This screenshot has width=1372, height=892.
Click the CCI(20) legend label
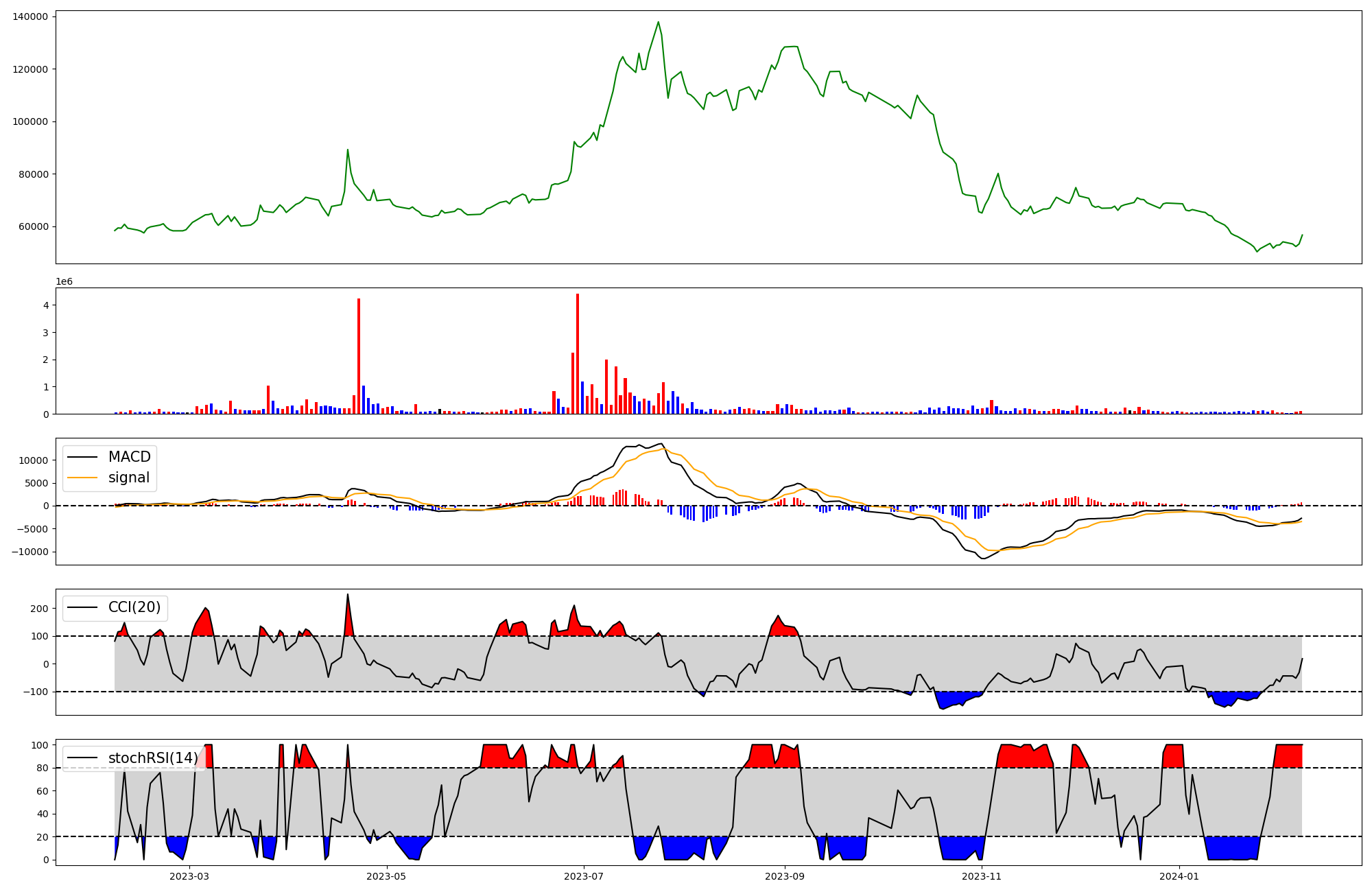(x=134, y=607)
